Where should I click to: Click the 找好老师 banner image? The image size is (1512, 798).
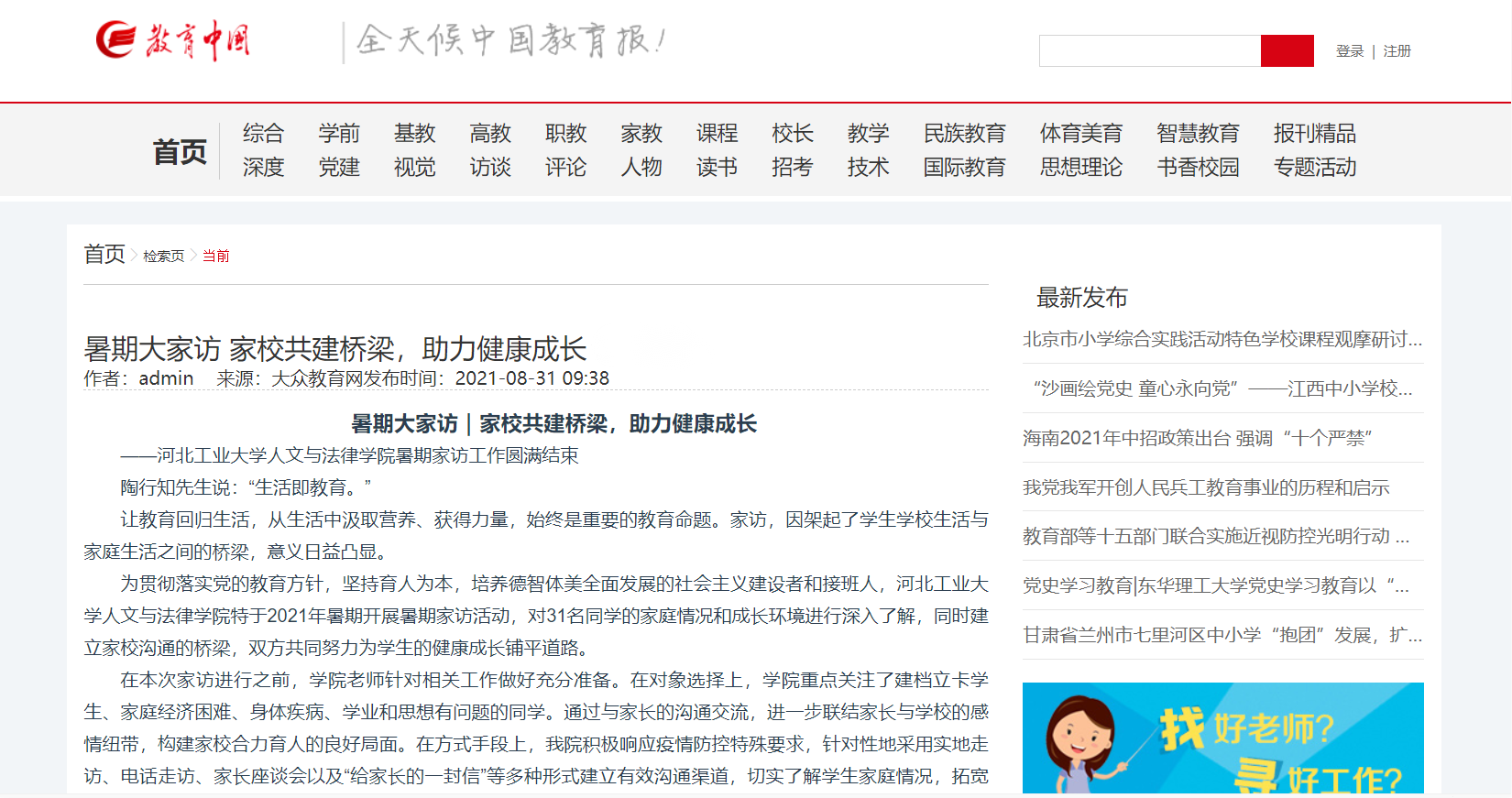pyautogui.click(x=1222, y=738)
